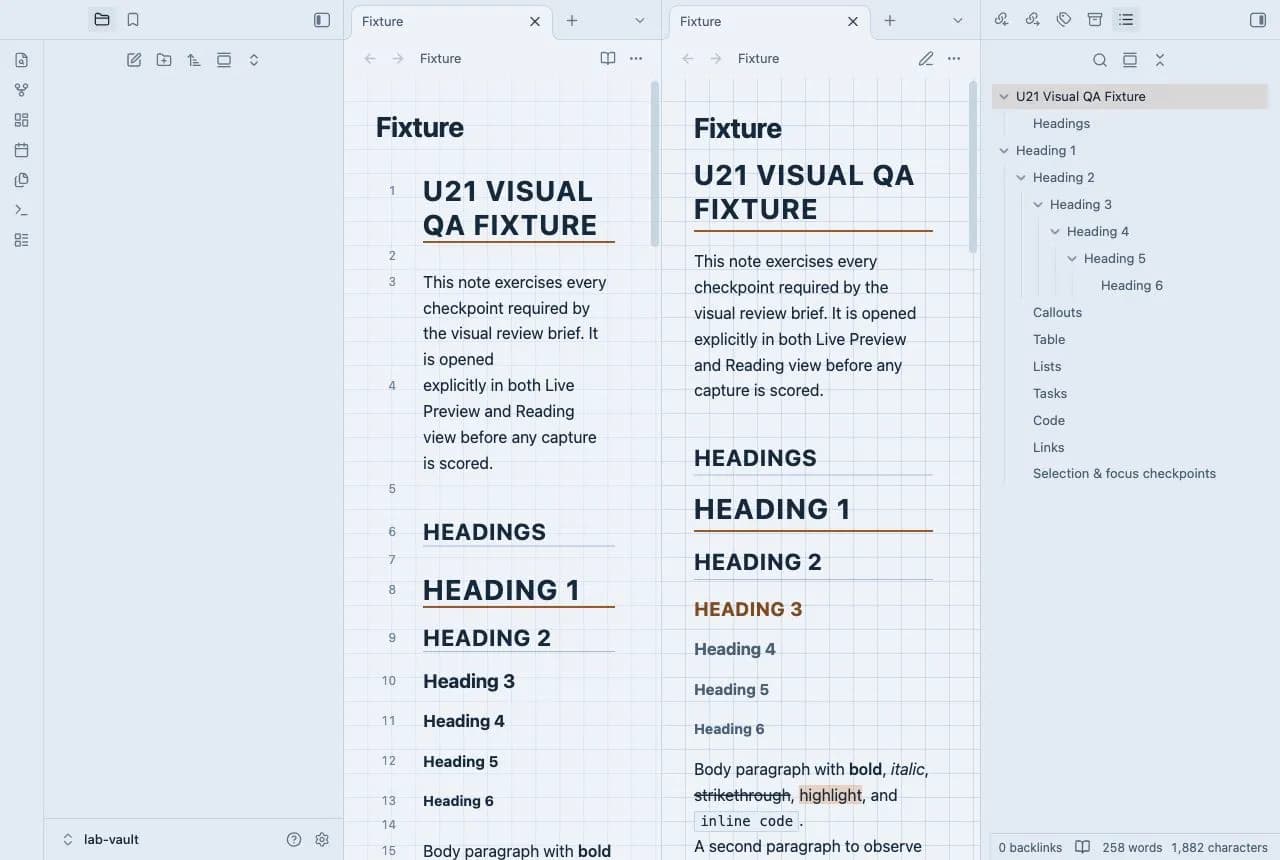Screen dimensions: 1280x860
Task: Switch the right Fixture pane to editing view
Action: (x=926, y=59)
